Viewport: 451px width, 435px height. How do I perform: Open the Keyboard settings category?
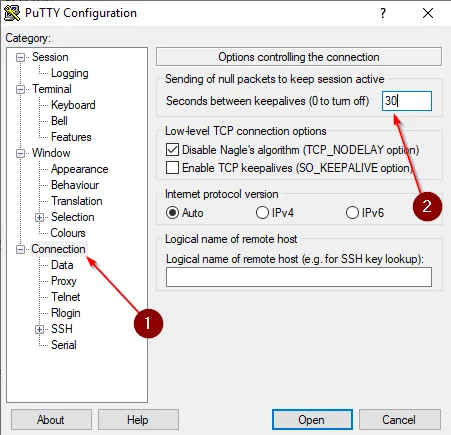(x=73, y=105)
